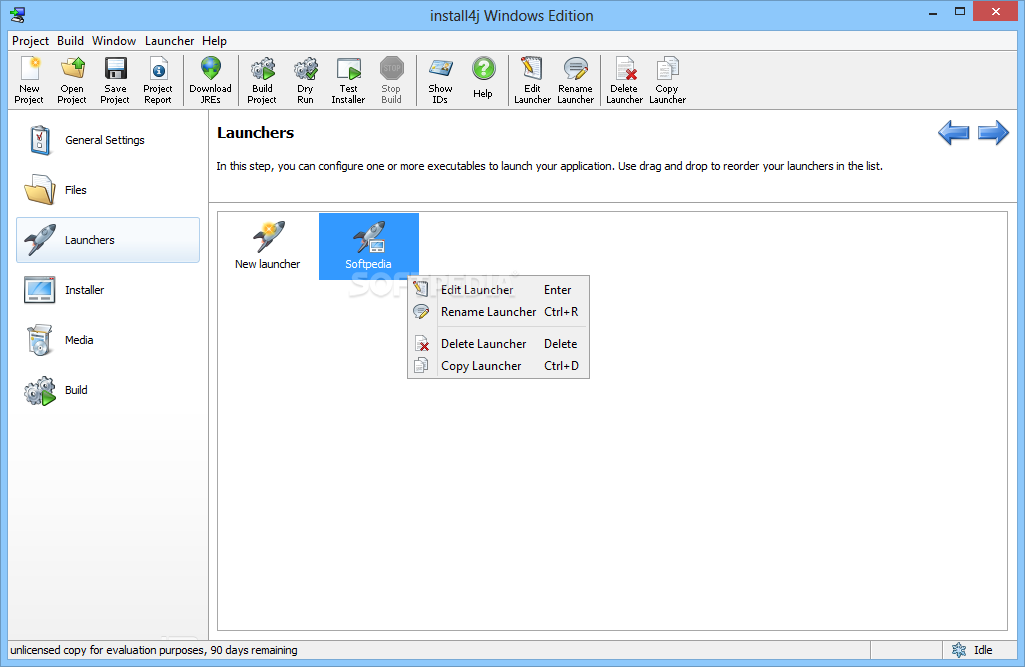Click the install4j icon in the title bar
Viewport: 1025px width, 667px height.
point(18,14)
